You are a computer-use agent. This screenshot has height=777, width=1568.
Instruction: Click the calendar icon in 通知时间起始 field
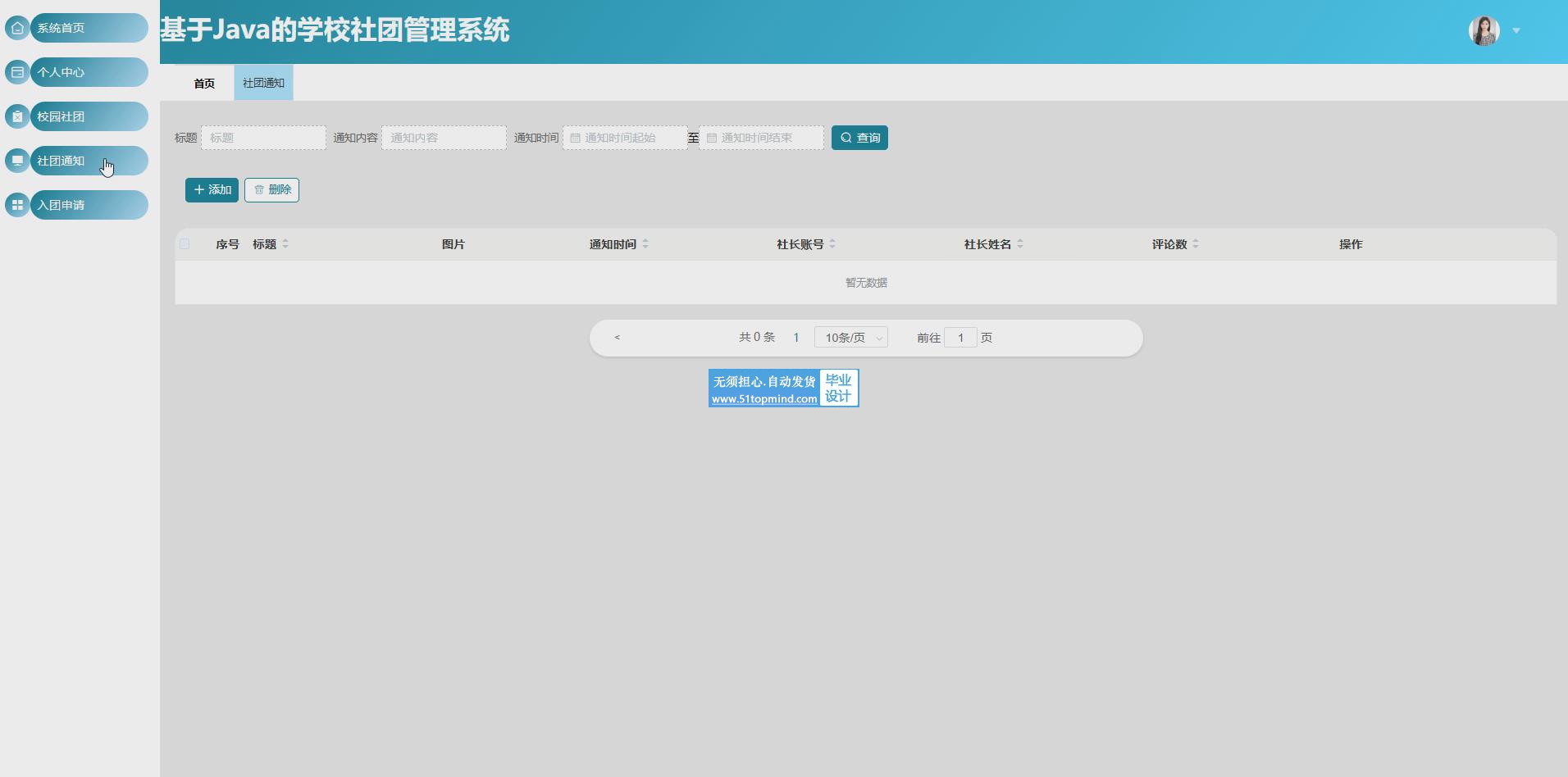coord(575,139)
